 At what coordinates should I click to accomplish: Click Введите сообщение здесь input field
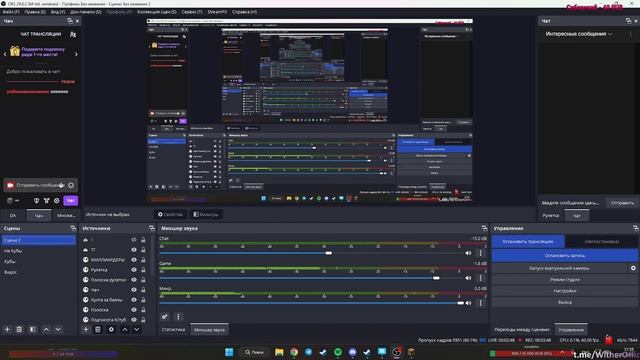[x=571, y=203]
